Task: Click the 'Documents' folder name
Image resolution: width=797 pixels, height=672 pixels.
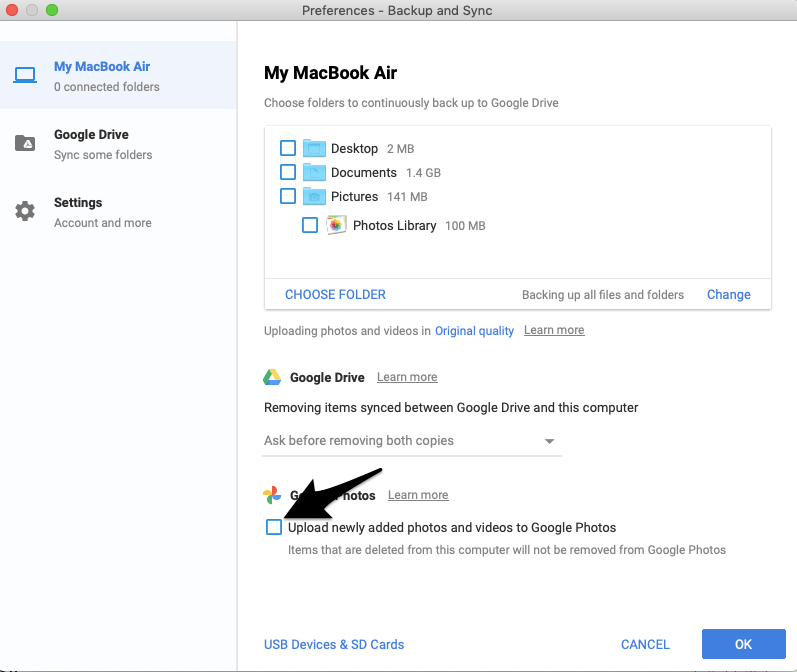Action: tap(363, 172)
